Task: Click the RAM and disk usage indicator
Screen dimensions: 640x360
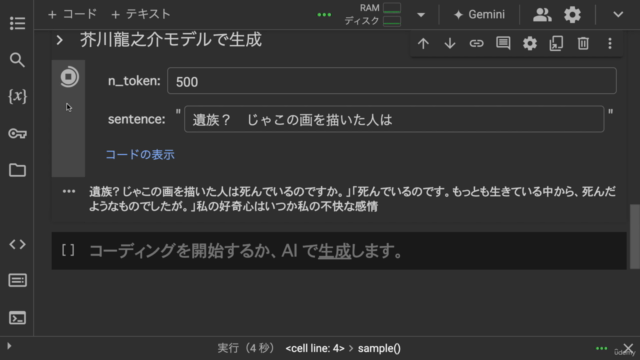Action: 373,15
